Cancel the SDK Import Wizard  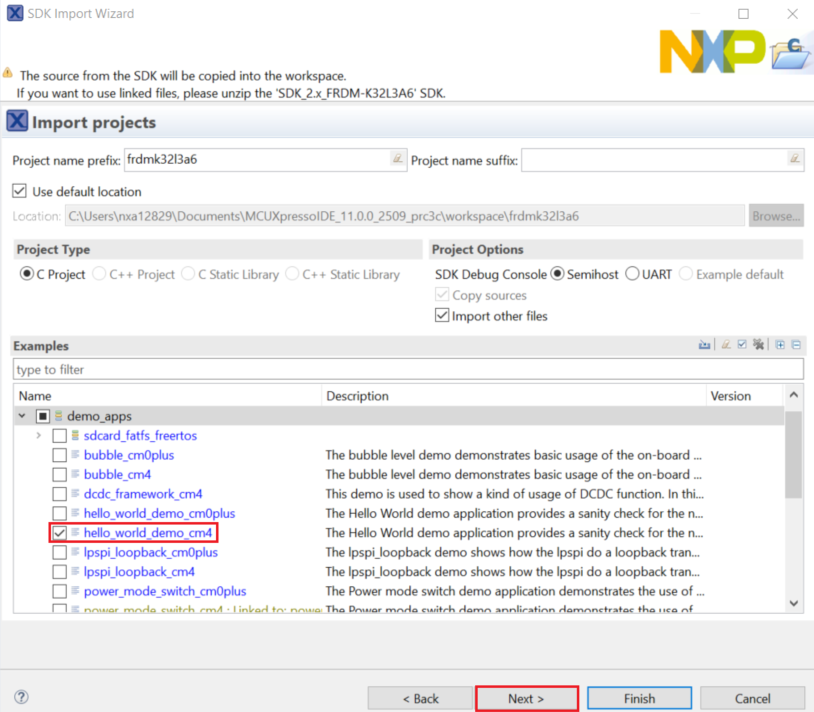[x=752, y=699]
